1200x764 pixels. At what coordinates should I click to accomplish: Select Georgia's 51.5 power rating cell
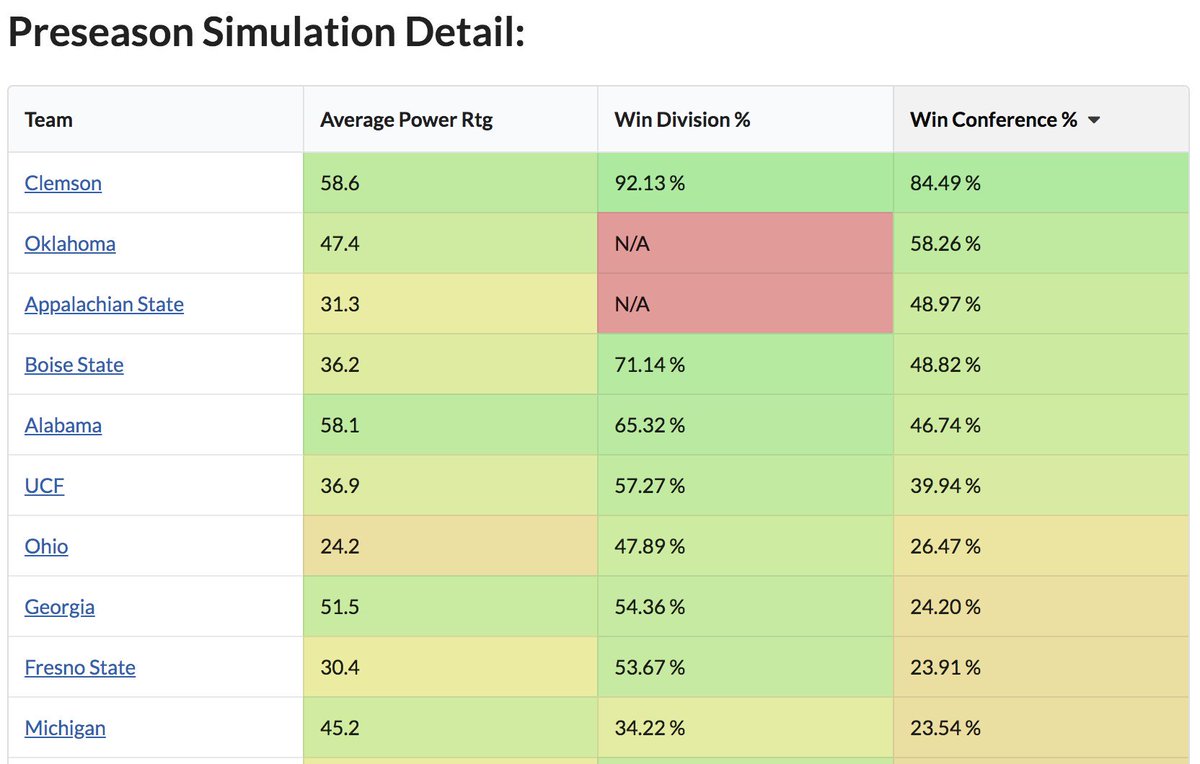[x=451, y=607]
